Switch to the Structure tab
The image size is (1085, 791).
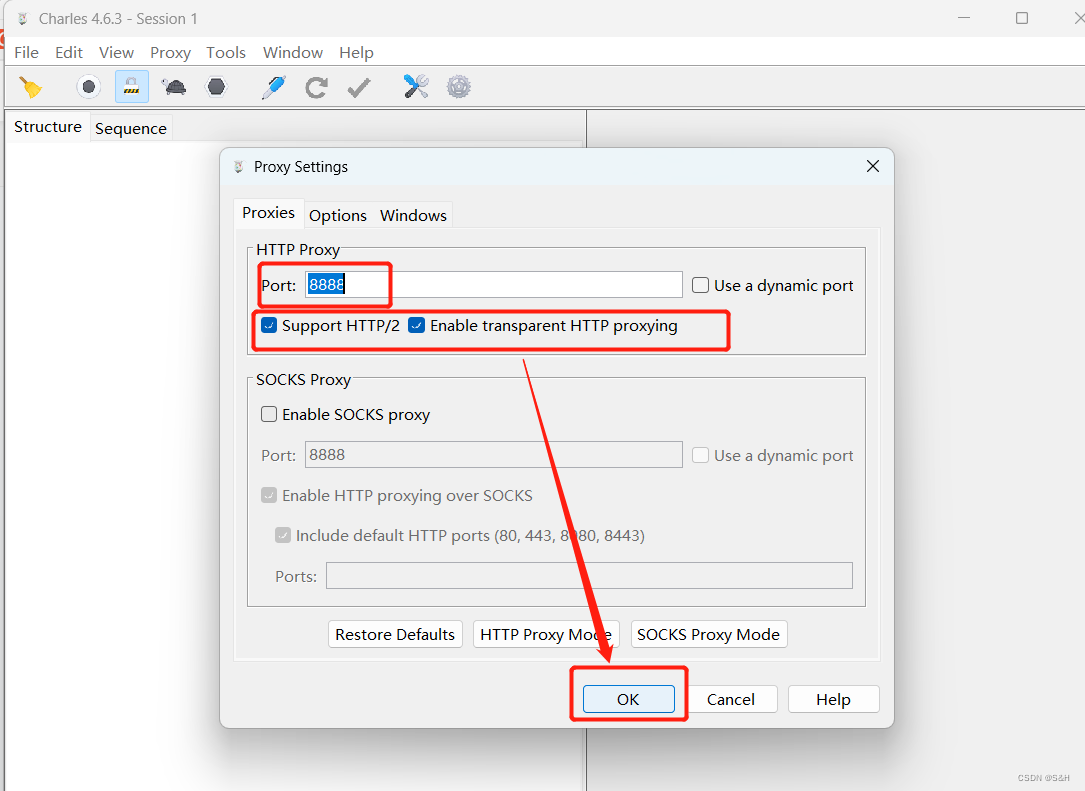[48, 127]
